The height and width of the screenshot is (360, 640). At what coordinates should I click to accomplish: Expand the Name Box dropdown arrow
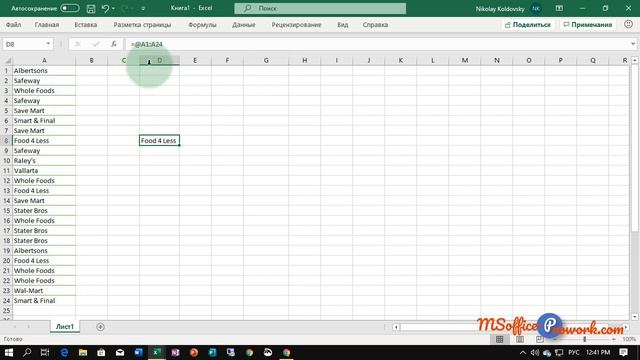(x=48, y=44)
